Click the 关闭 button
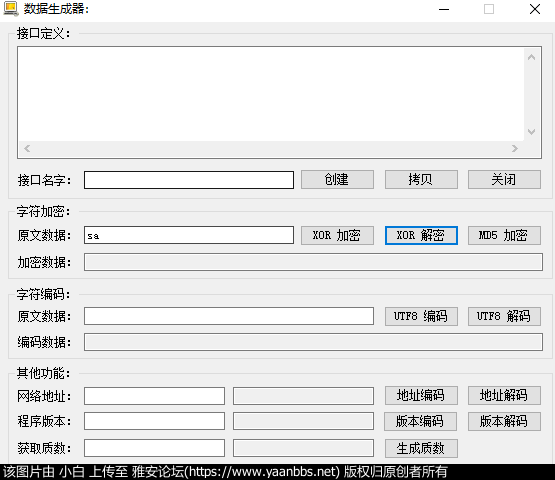This screenshot has height=480, width=555. click(x=504, y=179)
